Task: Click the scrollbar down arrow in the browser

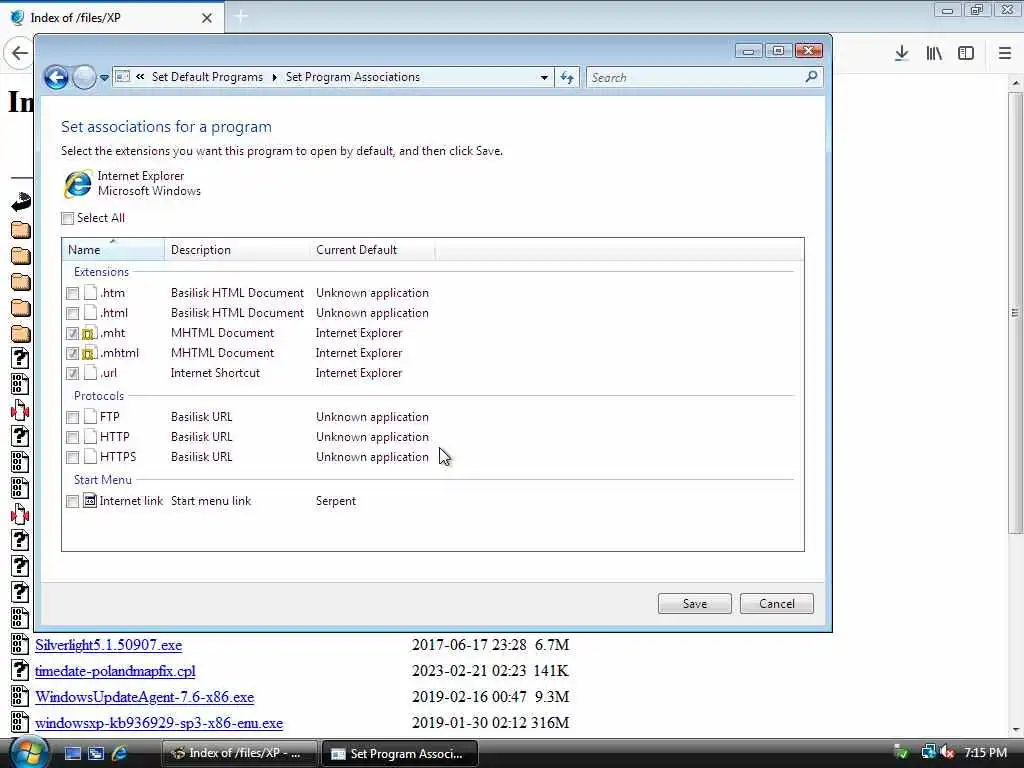Action: [1016, 729]
